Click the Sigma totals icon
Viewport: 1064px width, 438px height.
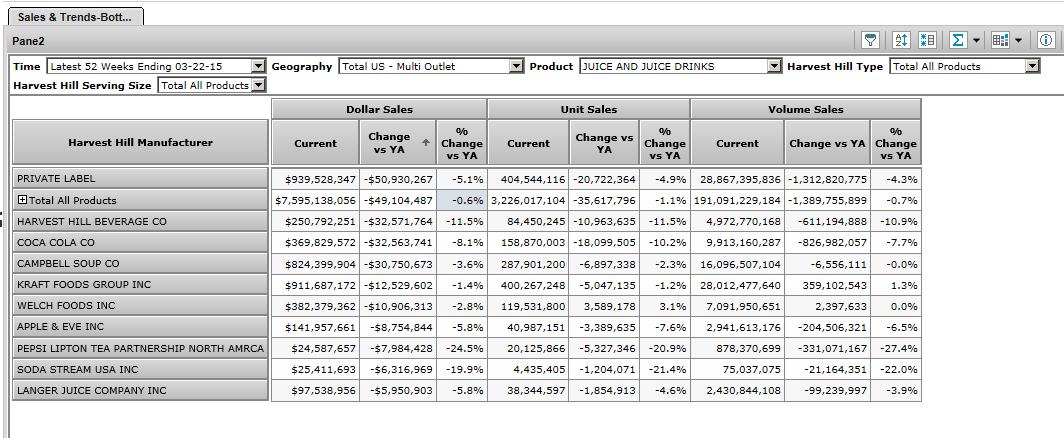(957, 40)
